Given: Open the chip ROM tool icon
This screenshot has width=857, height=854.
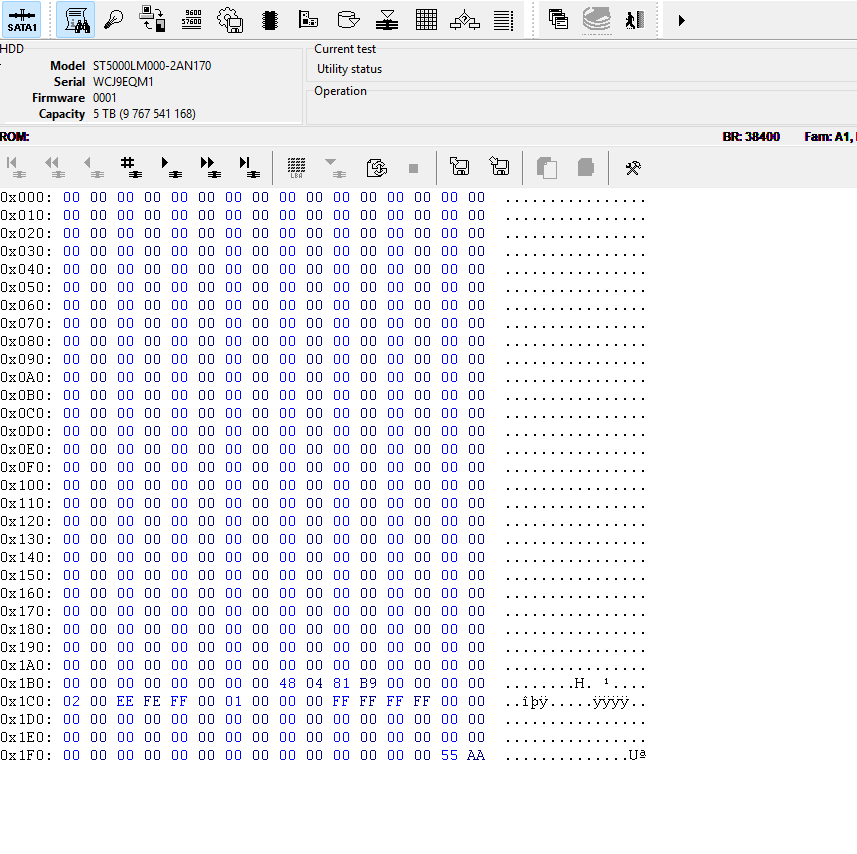Looking at the screenshot, I should 269,19.
